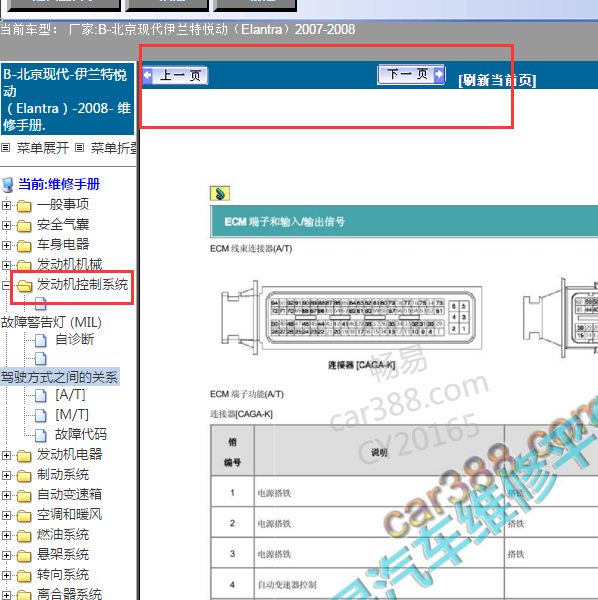Expand the 燃油系统 folder plus box
598x600 pixels.
(x=6, y=535)
